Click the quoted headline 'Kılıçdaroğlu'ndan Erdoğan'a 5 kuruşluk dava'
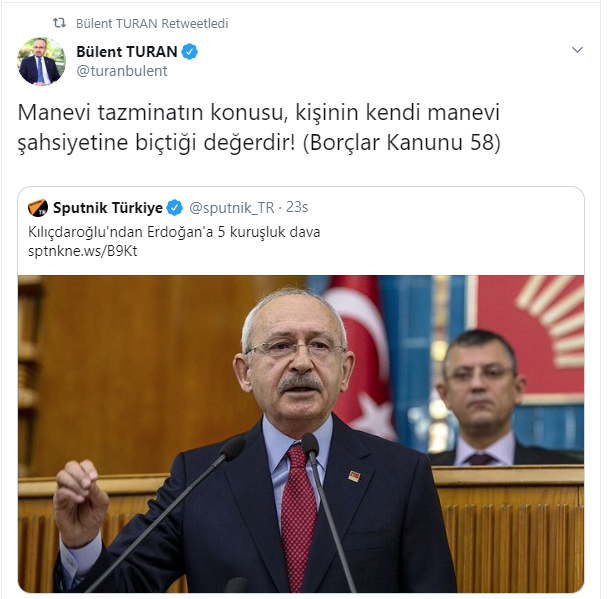 pyautogui.click(x=174, y=232)
